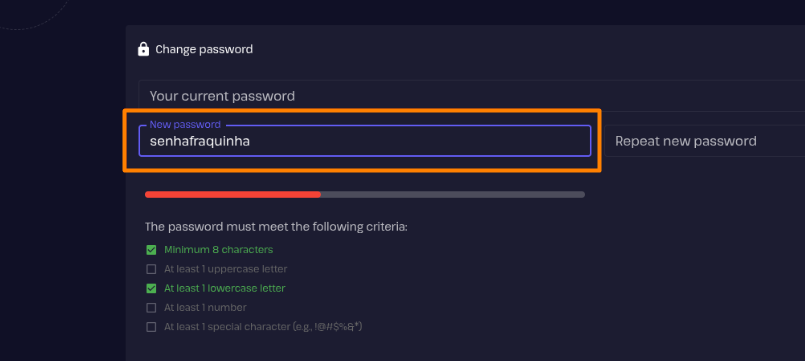Click the green At least 1 lowercase letter label

tap(225, 289)
